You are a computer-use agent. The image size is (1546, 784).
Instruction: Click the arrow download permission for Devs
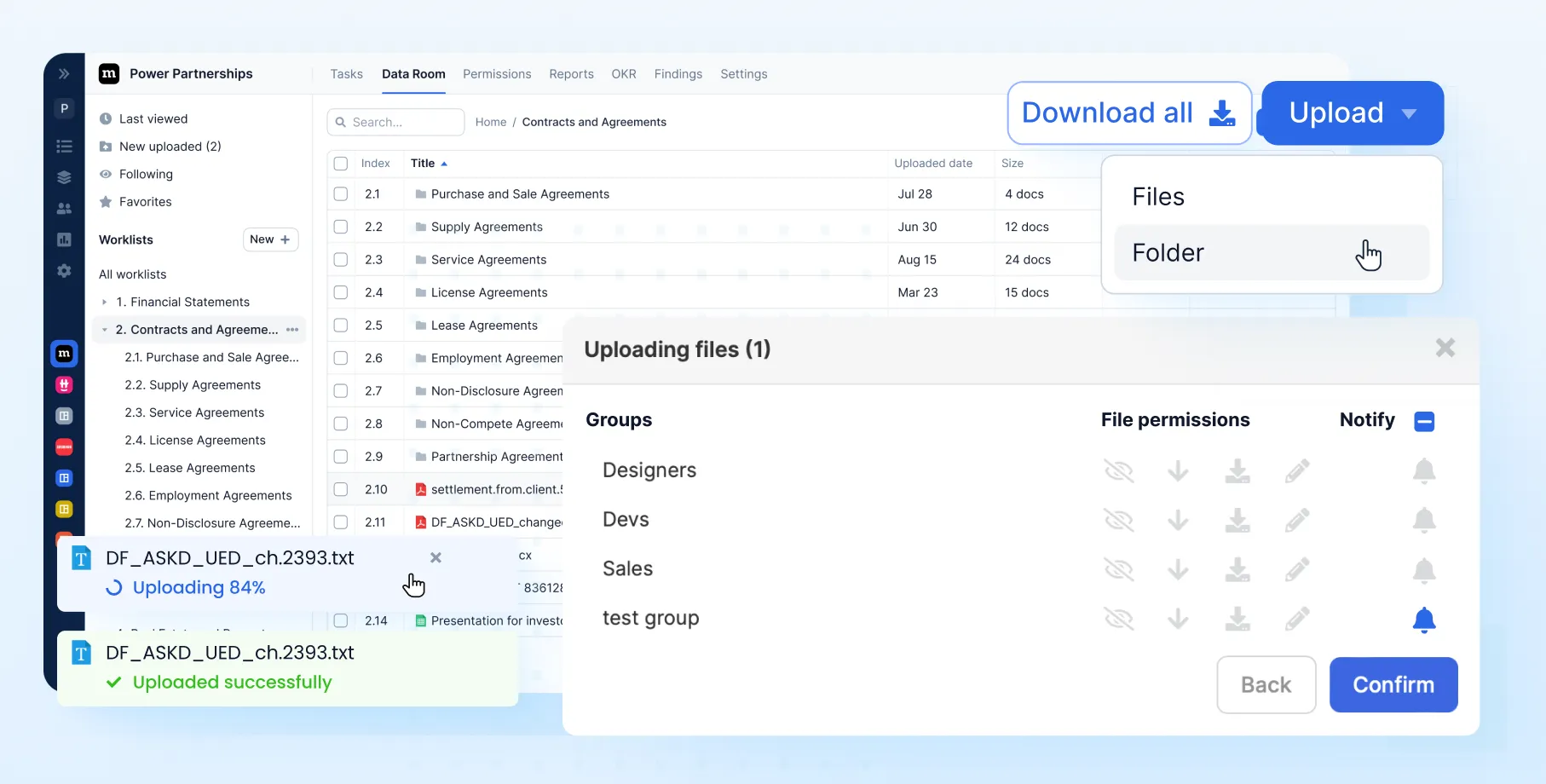tap(1178, 520)
